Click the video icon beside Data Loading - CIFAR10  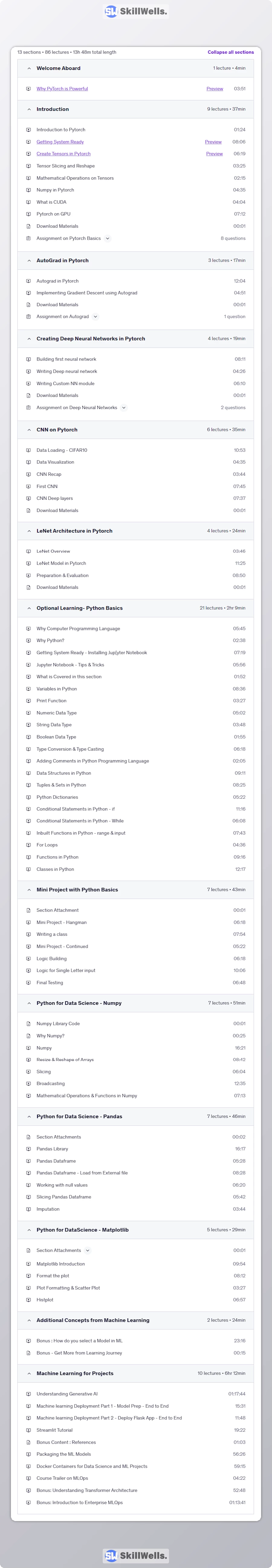coord(29,450)
